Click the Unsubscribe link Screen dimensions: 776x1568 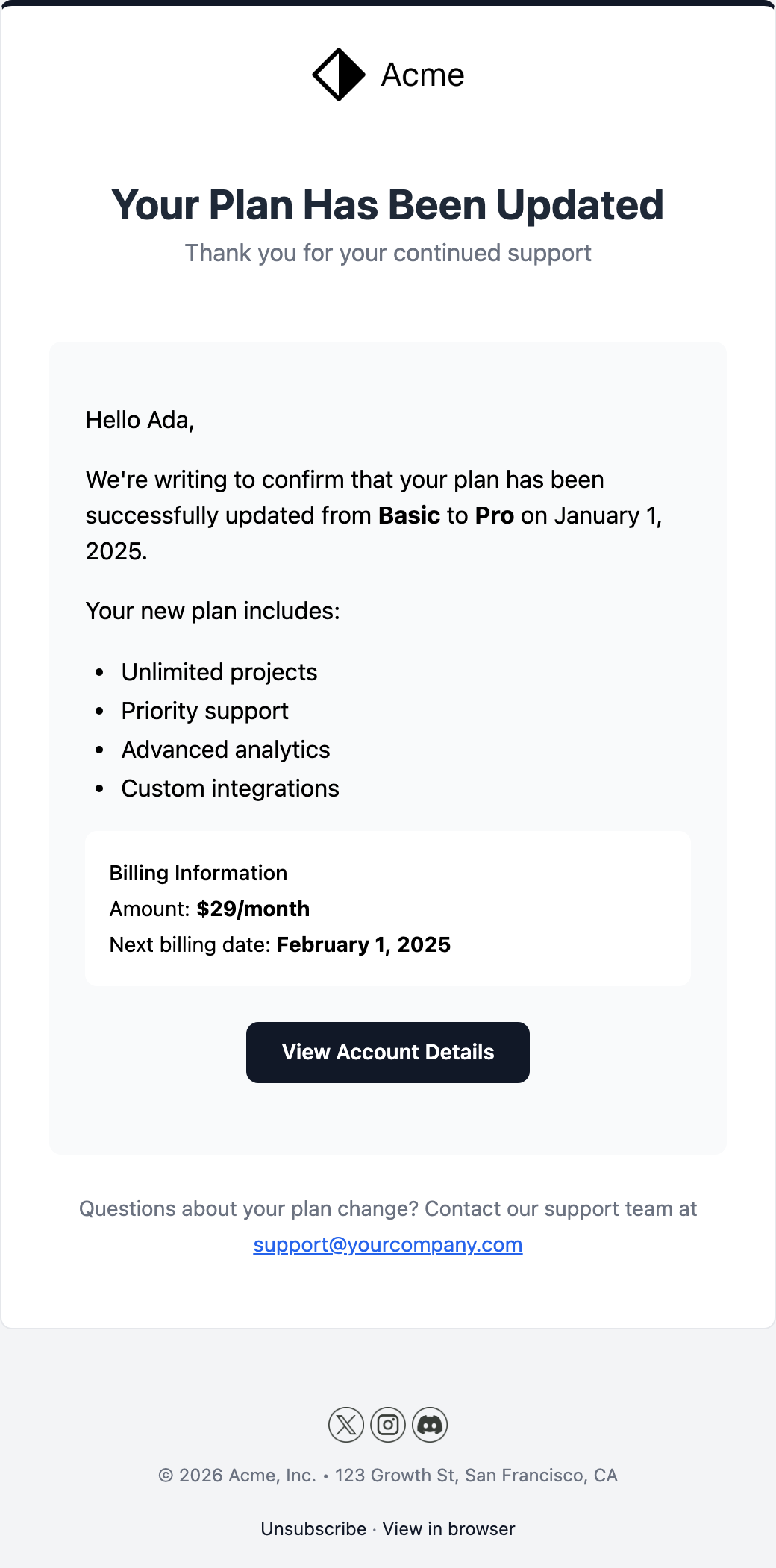click(x=313, y=1529)
